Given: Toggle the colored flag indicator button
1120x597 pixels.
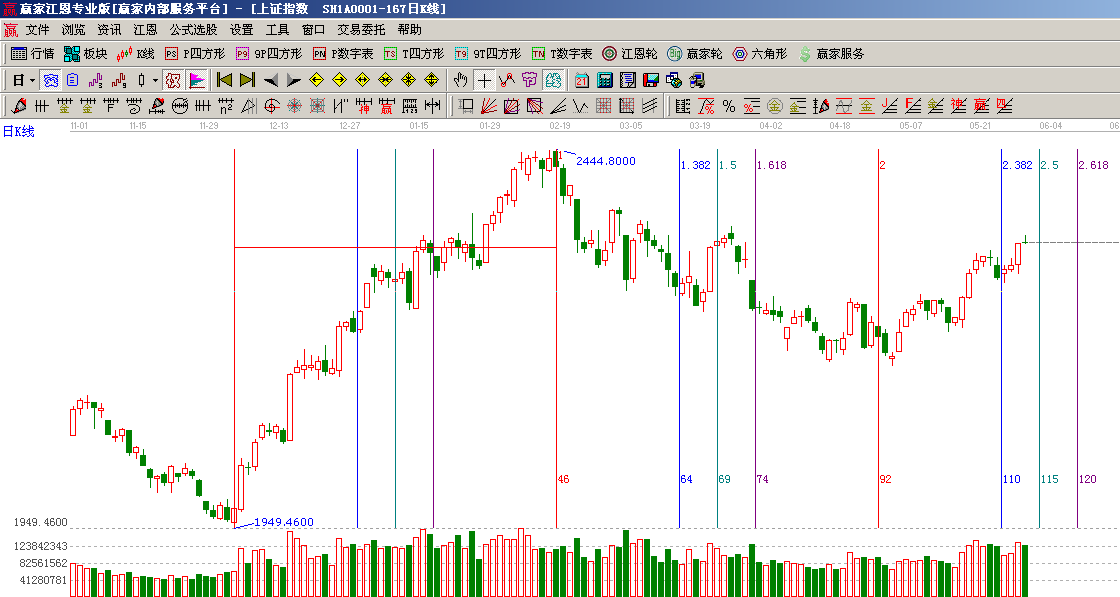Looking at the screenshot, I should tap(197, 80).
